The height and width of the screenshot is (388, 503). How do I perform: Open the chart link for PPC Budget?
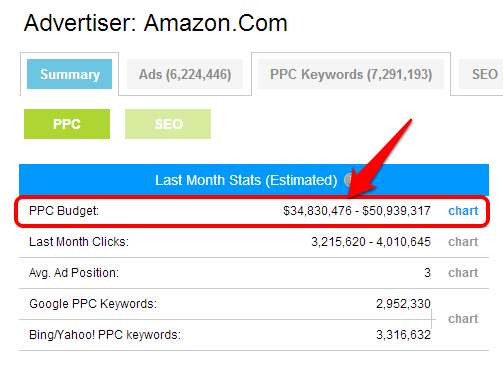(463, 211)
